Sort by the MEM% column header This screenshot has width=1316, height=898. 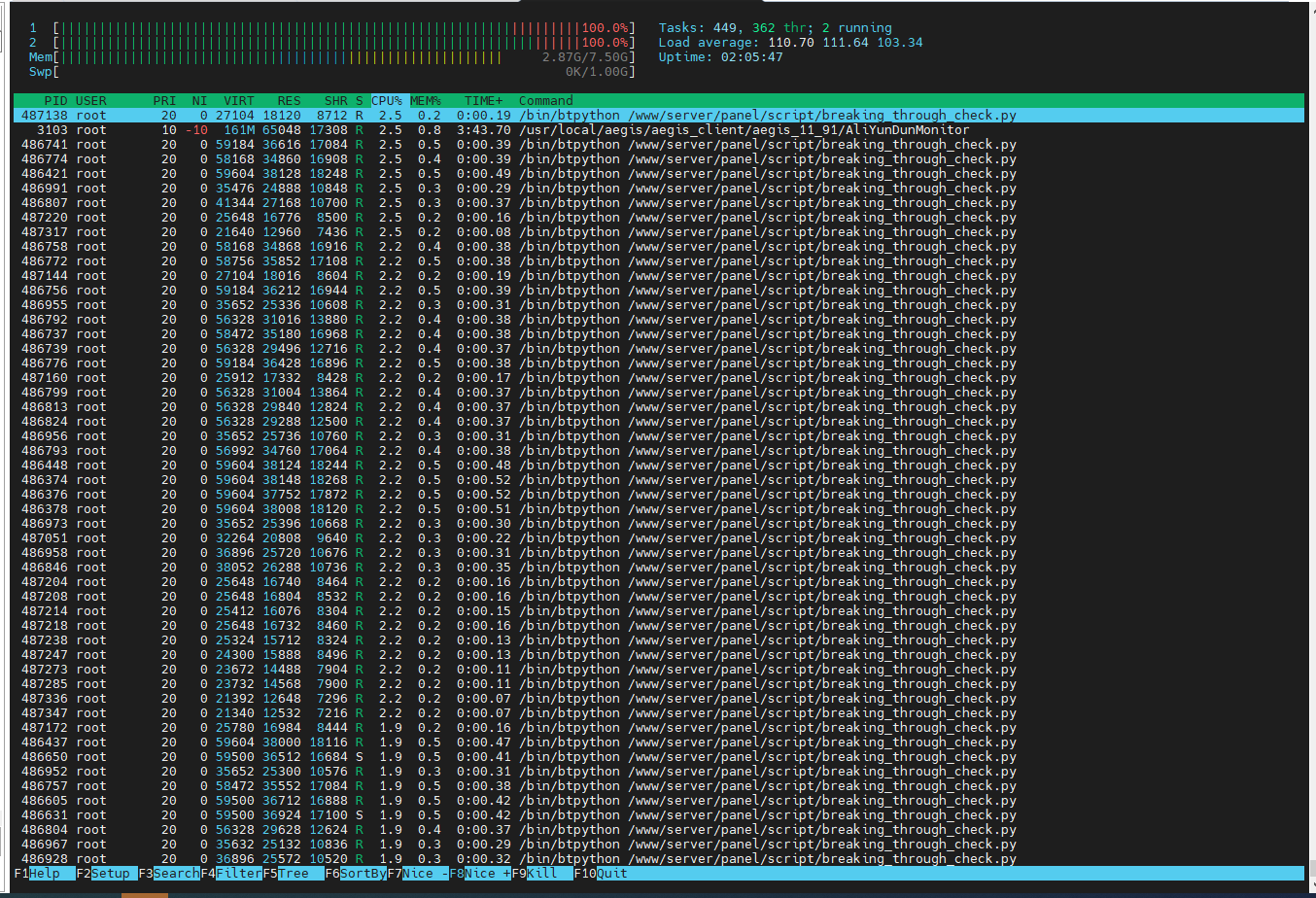click(x=425, y=100)
